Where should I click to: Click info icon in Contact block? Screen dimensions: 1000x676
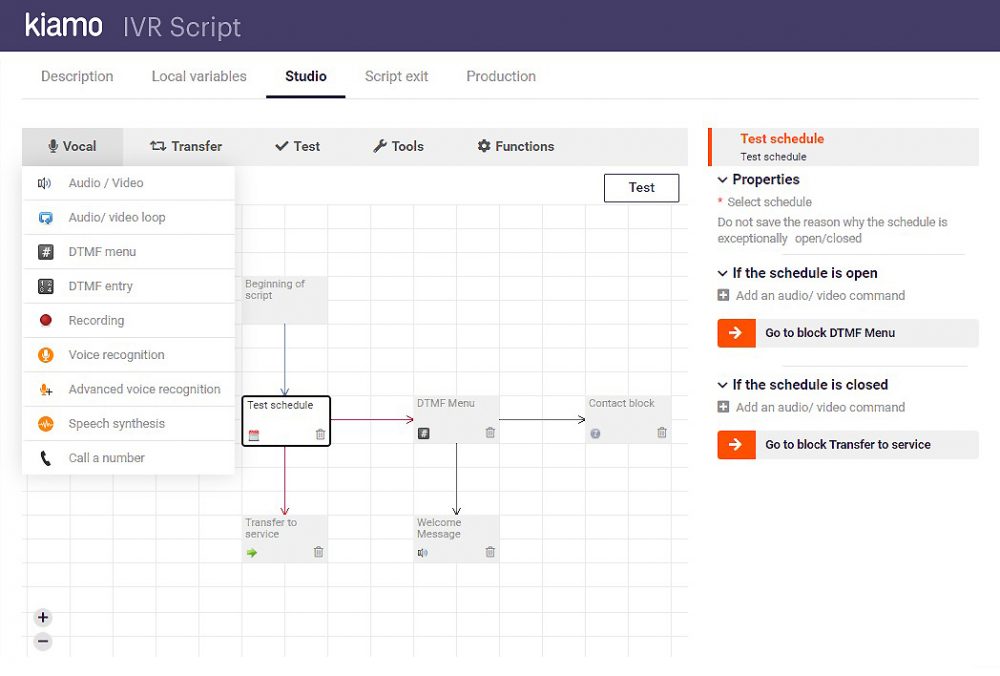(x=595, y=434)
